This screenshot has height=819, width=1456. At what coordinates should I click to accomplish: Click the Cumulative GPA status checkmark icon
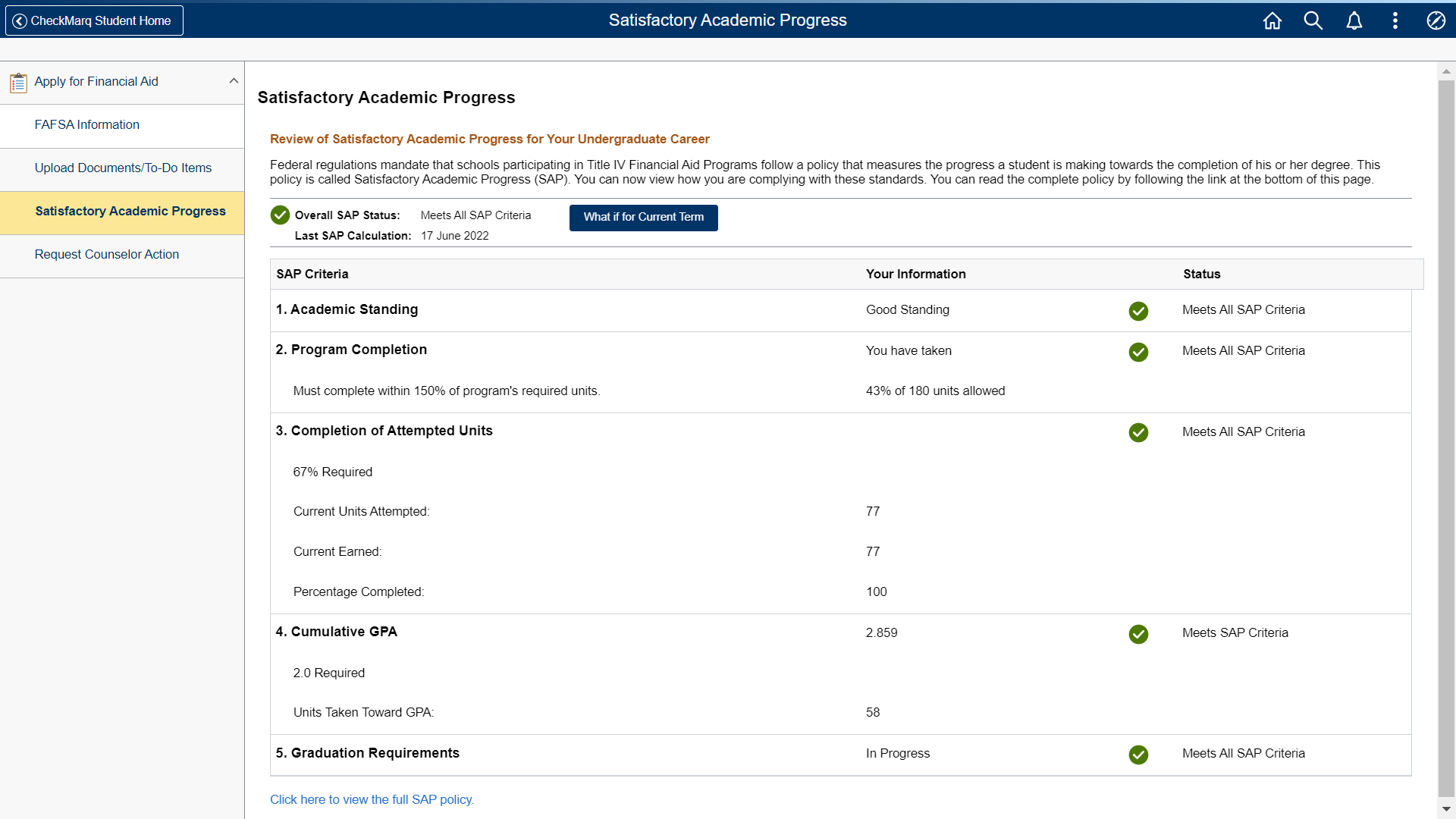click(1137, 634)
